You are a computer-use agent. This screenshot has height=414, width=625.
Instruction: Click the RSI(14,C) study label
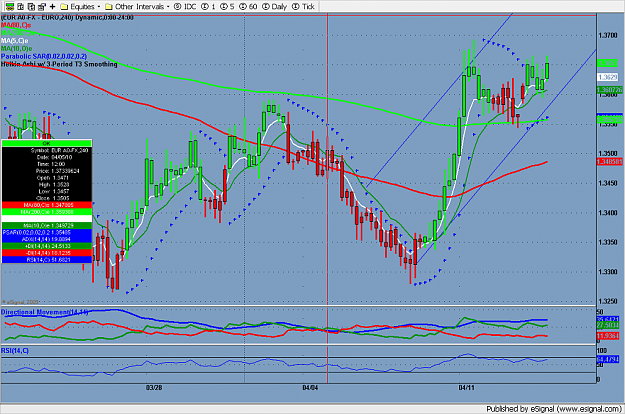tap(15, 351)
